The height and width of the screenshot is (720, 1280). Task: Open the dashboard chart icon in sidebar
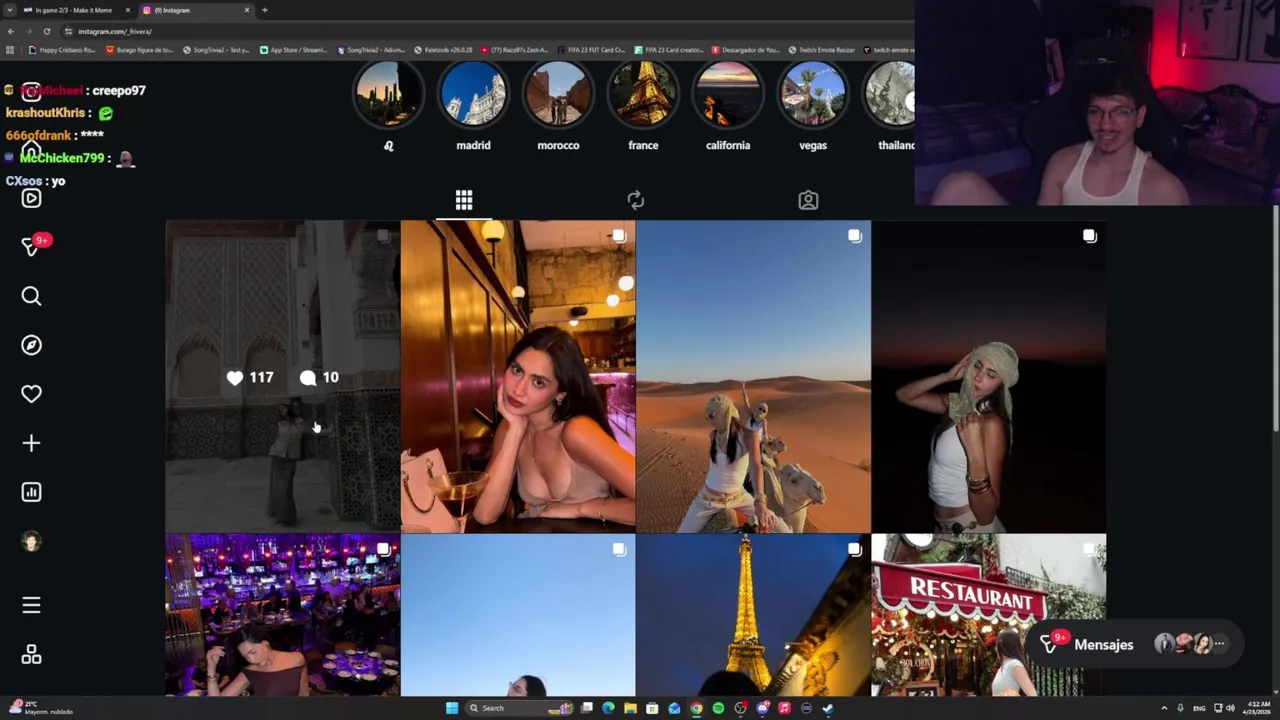31,492
